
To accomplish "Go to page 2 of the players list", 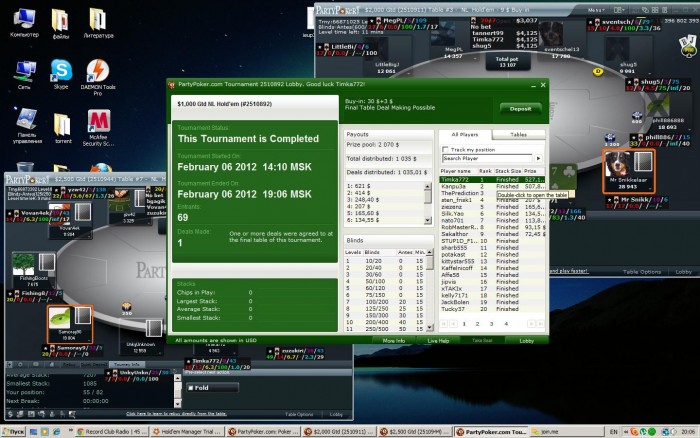I will 477,324.
